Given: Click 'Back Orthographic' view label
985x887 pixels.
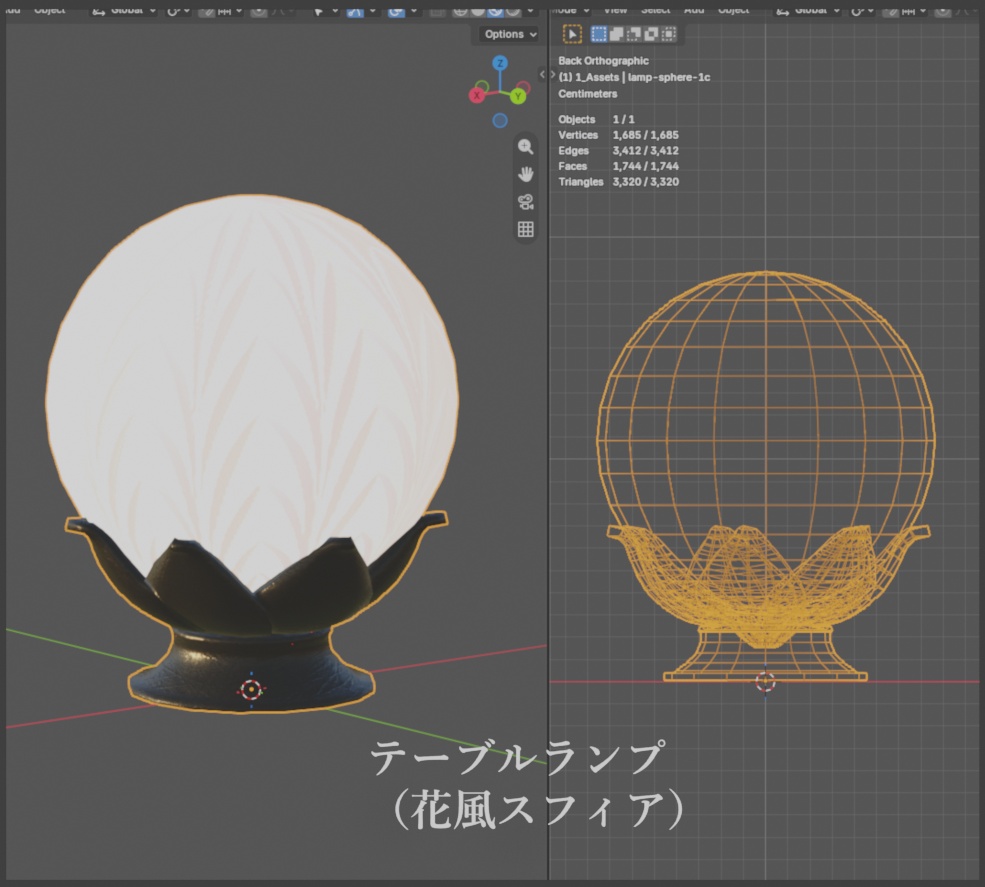Looking at the screenshot, I should 603,61.
